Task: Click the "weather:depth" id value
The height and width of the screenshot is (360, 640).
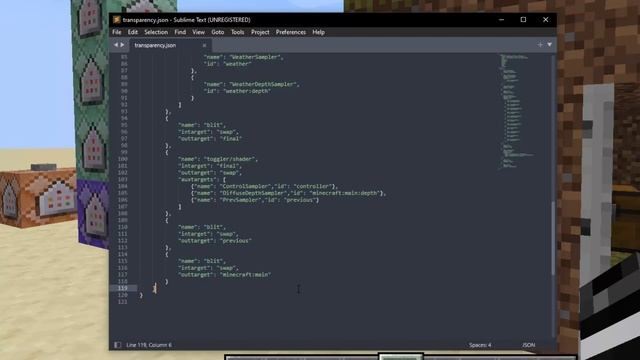Action: coord(247,91)
